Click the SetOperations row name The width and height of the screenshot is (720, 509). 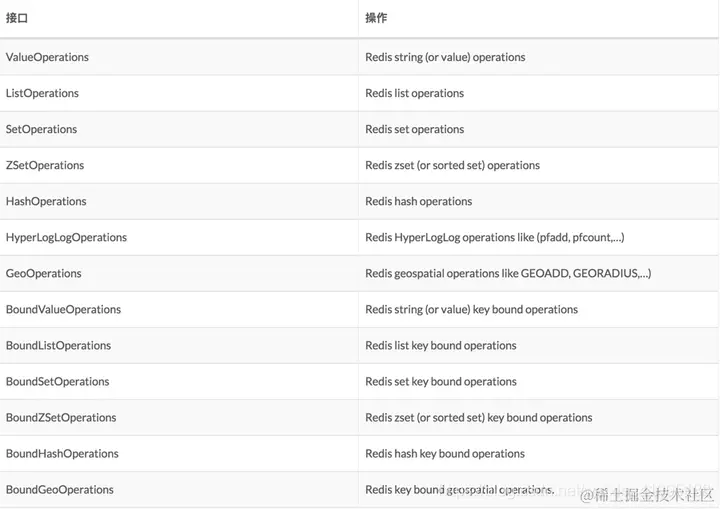click(x=41, y=129)
